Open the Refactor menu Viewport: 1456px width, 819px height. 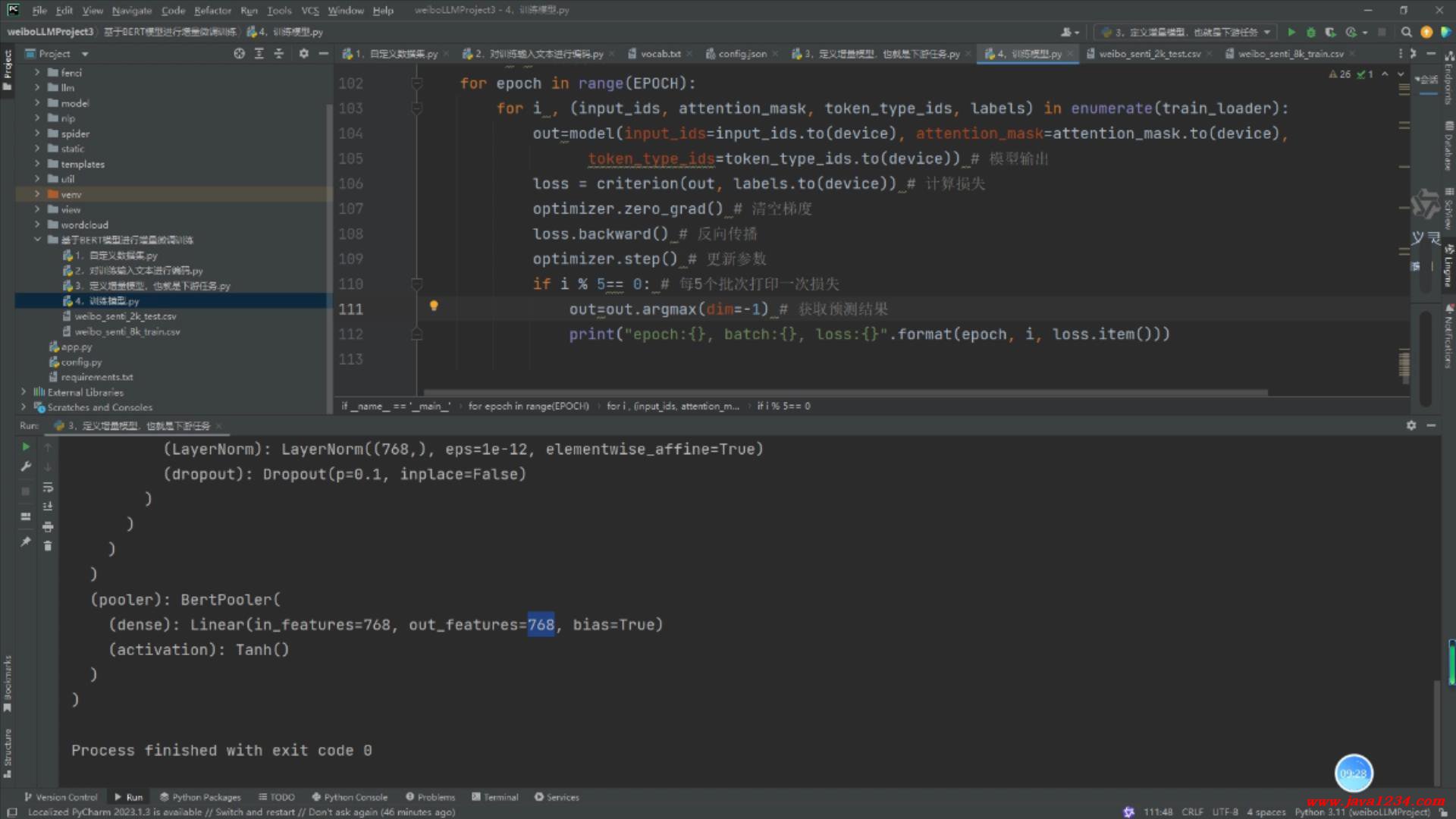[x=212, y=10]
